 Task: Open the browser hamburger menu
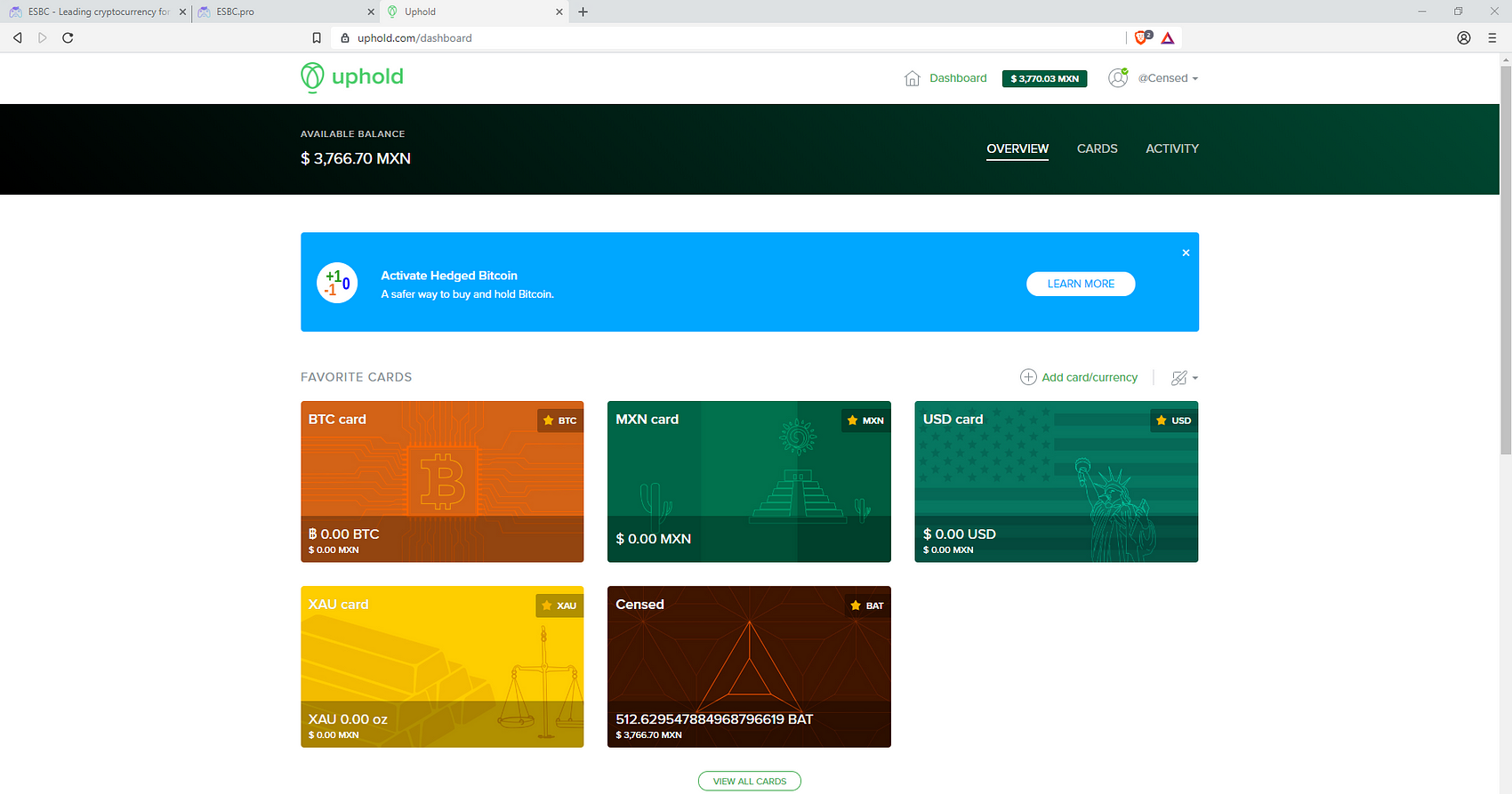tap(1492, 37)
